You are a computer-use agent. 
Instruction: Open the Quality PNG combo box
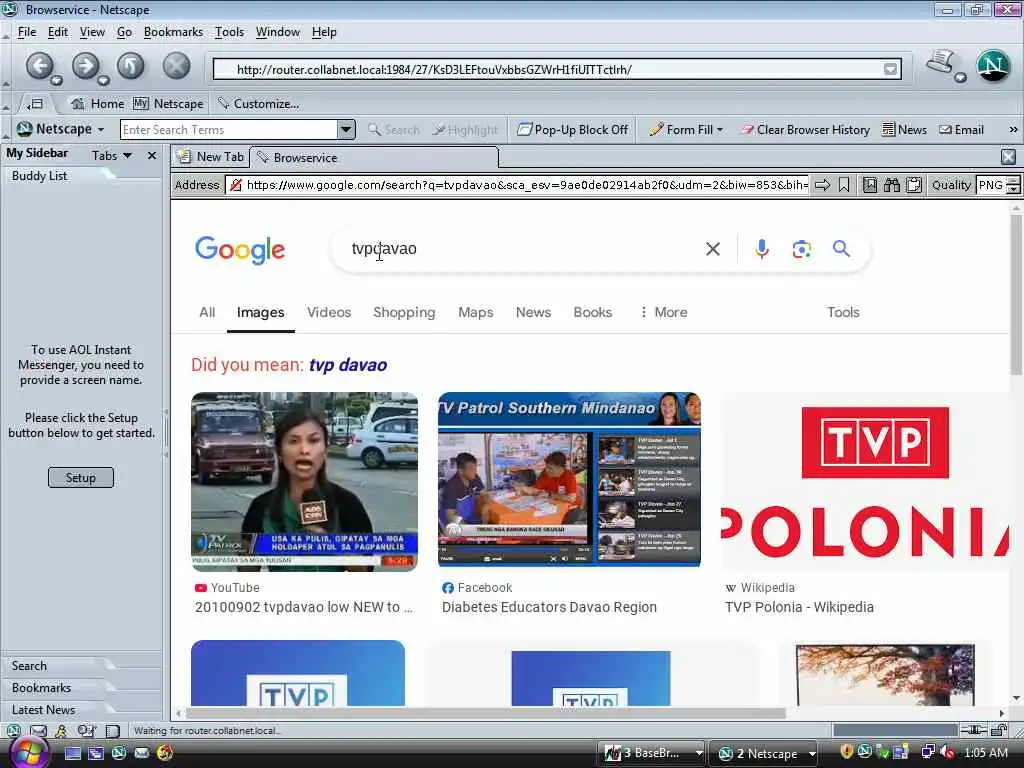[997, 185]
